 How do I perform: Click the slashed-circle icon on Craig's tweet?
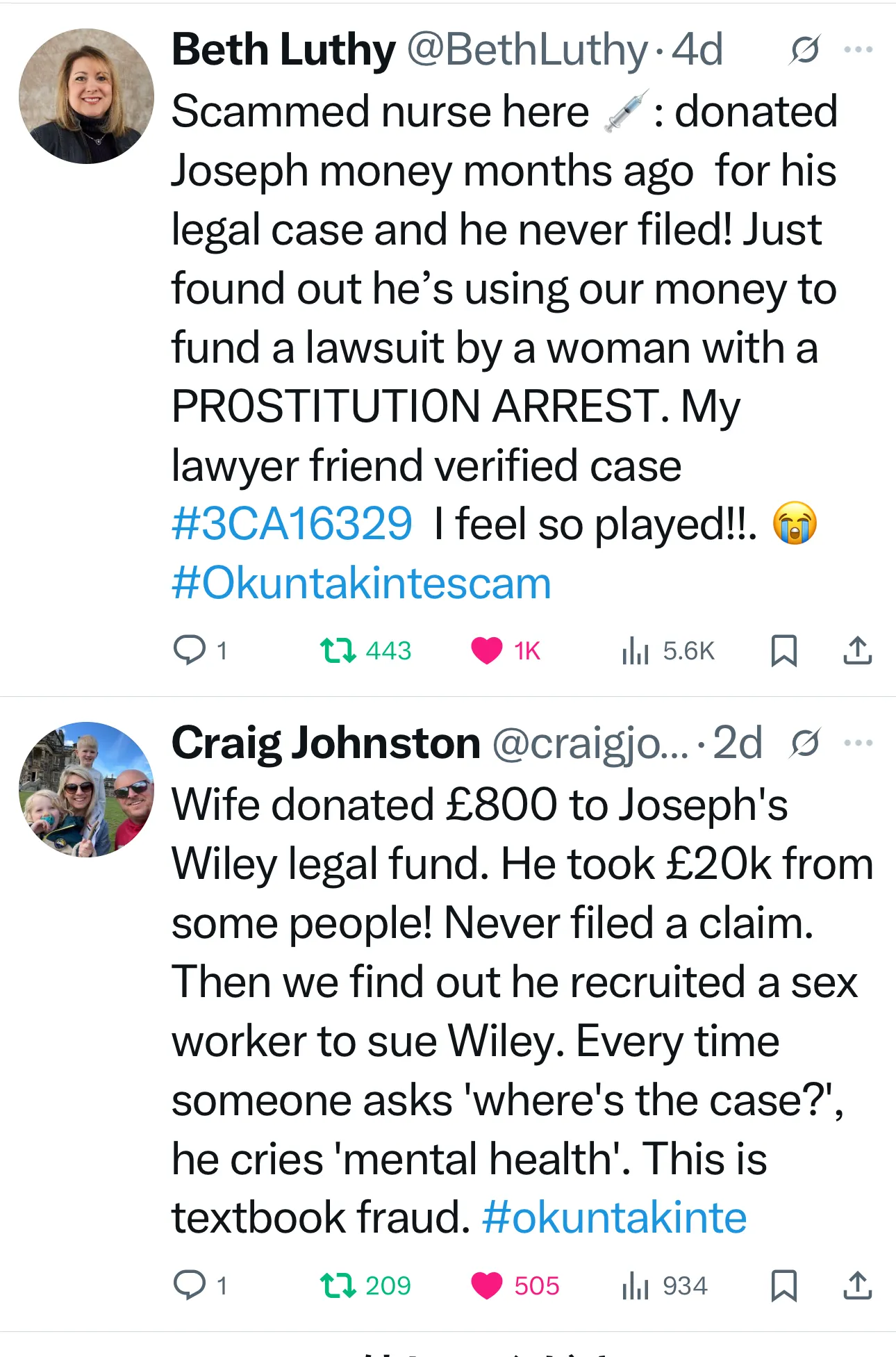[805, 743]
